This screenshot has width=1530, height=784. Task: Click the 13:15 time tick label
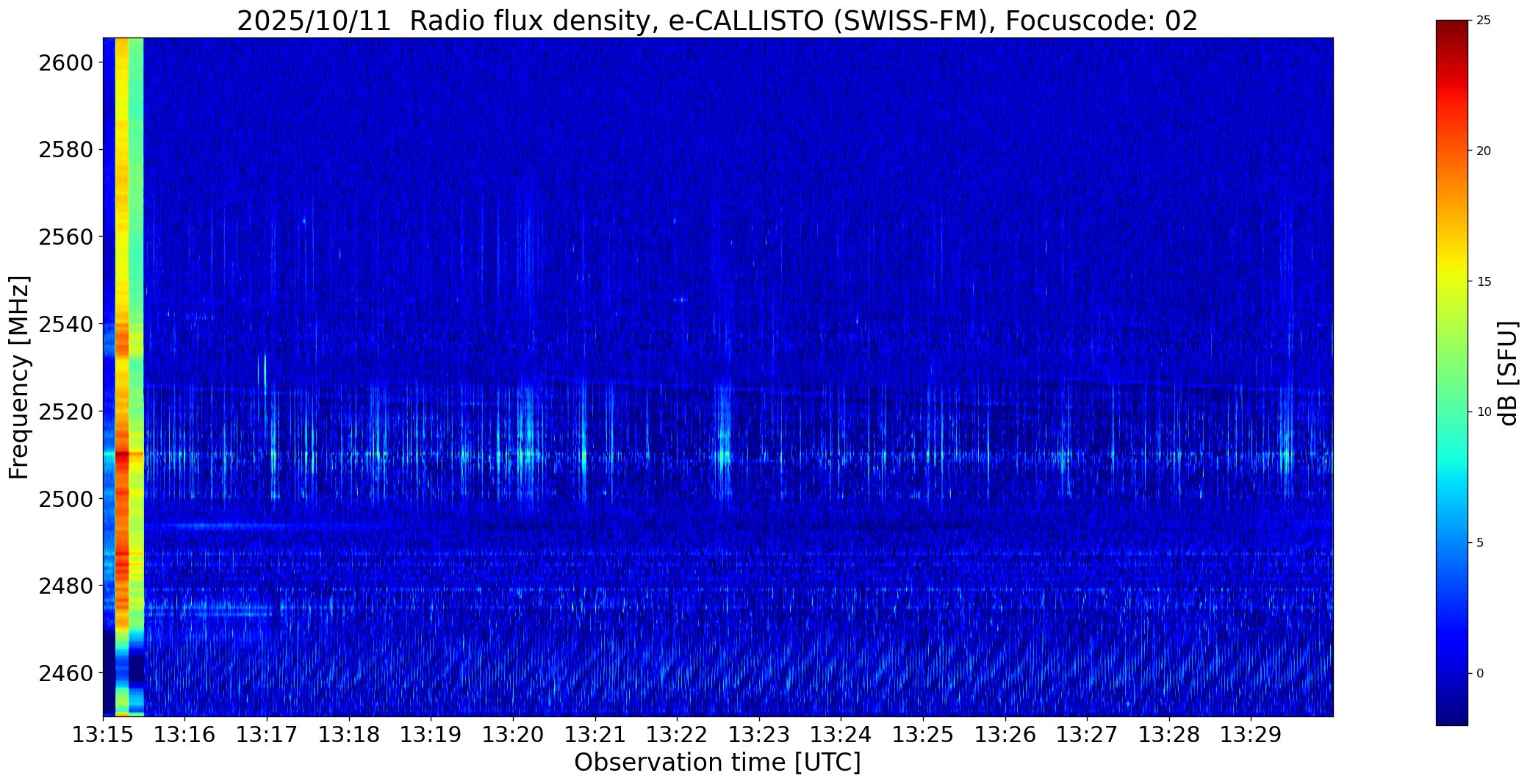103,735
